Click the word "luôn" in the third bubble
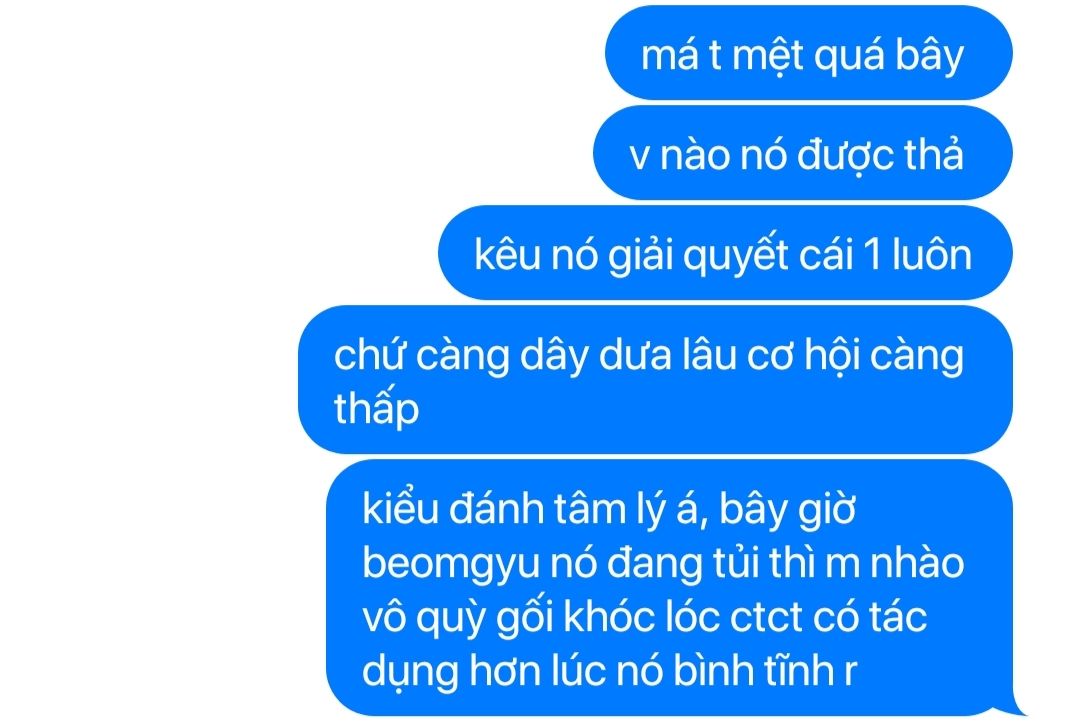The height and width of the screenshot is (721, 1080). point(932,254)
